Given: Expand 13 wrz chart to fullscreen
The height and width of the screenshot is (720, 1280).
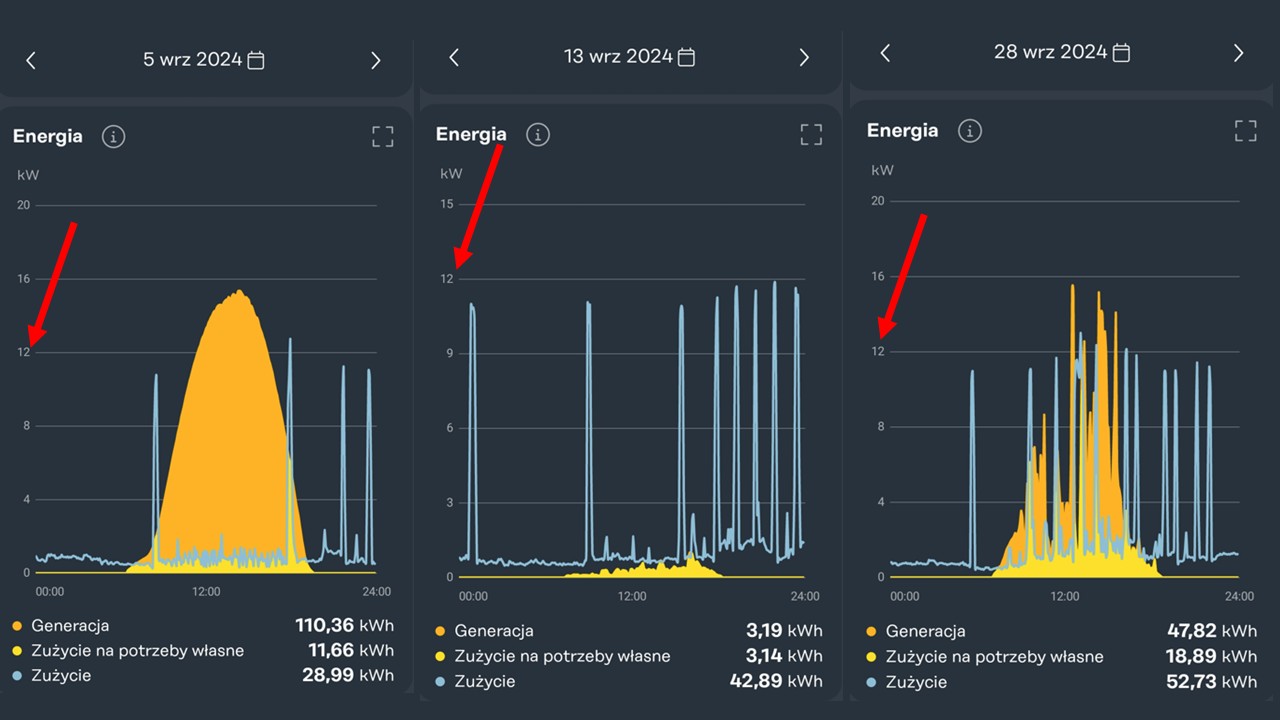Looking at the screenshot, I should click(x=811, y=134).
